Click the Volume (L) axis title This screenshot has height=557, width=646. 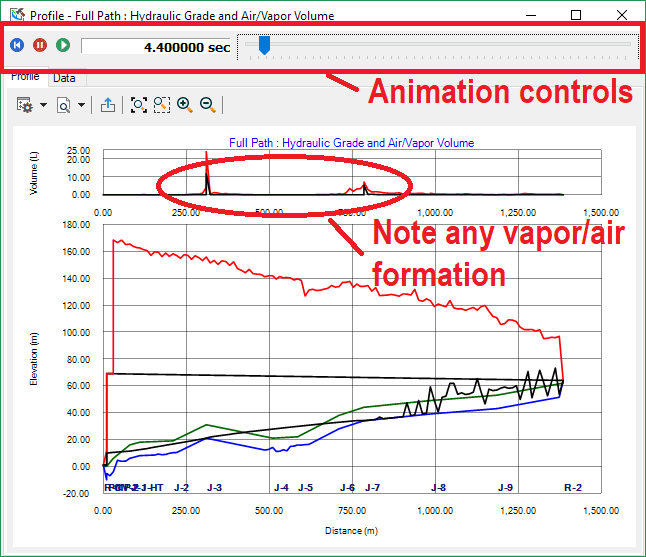coord(33,173)
